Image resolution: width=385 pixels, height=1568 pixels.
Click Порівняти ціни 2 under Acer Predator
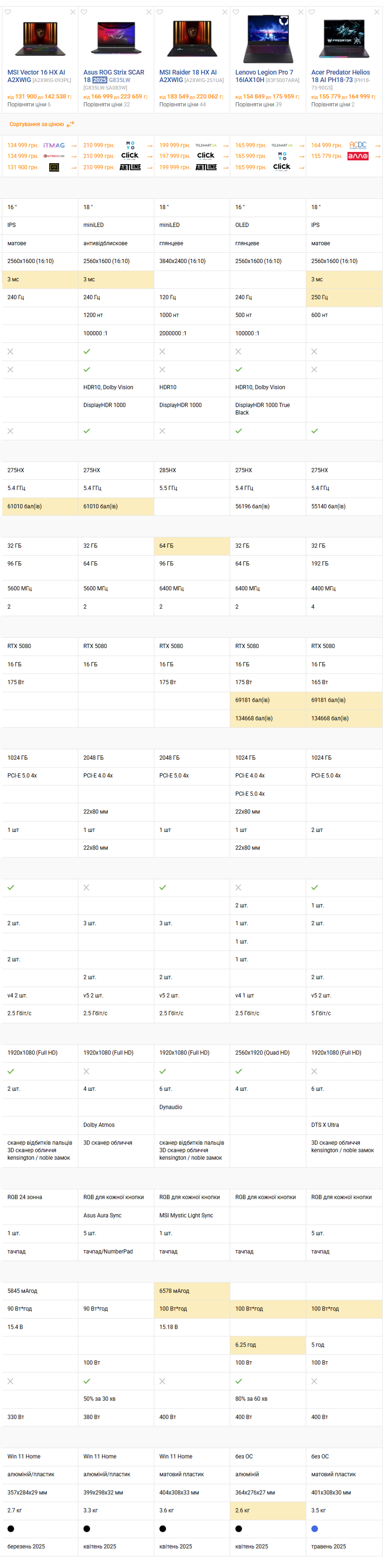tap(332, 105)
